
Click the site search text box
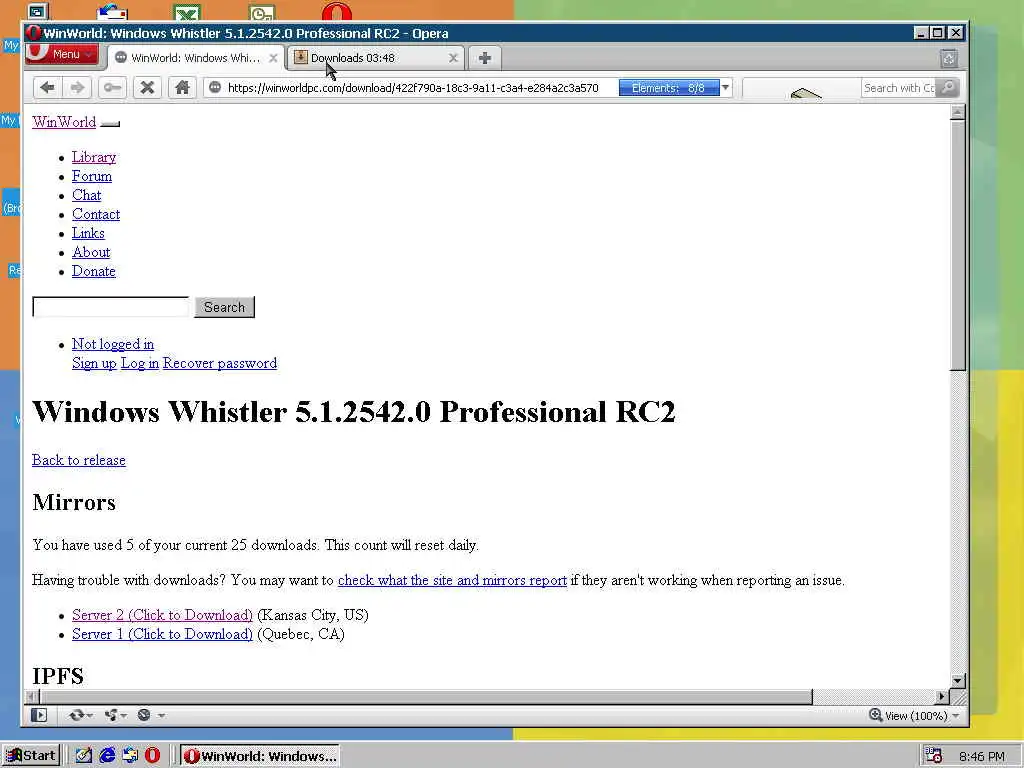pyautogui.click(x=111, y=307)
